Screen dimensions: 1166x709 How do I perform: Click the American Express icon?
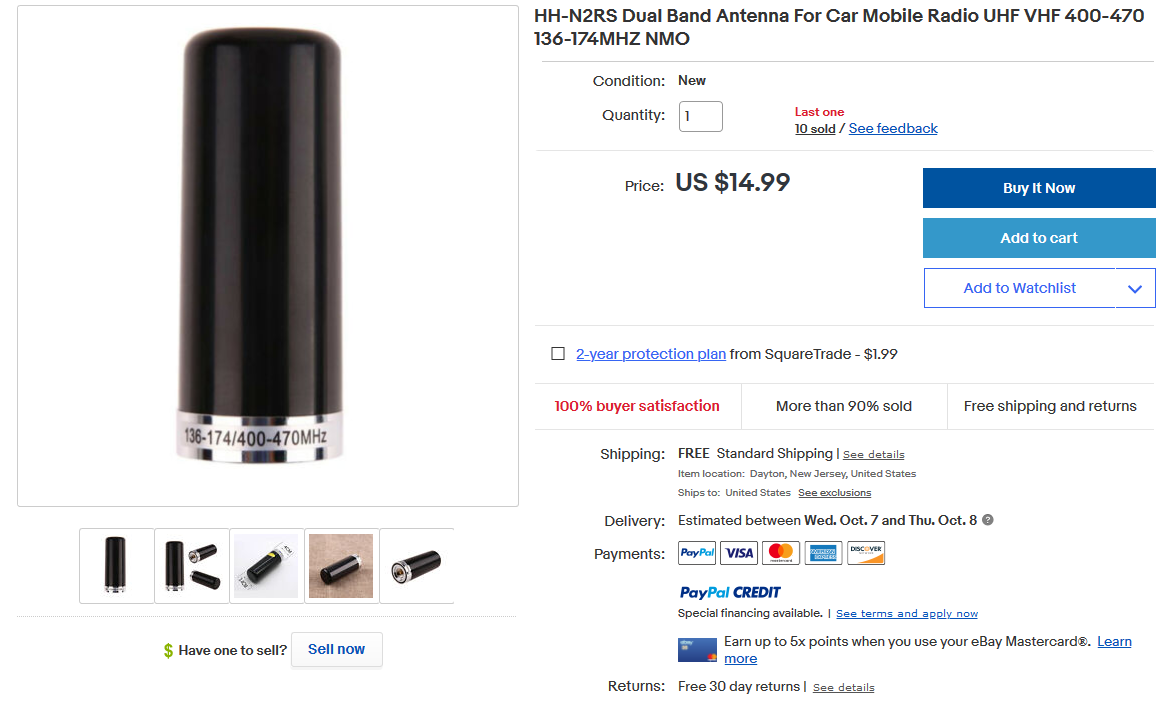click(x=823, y=553)
